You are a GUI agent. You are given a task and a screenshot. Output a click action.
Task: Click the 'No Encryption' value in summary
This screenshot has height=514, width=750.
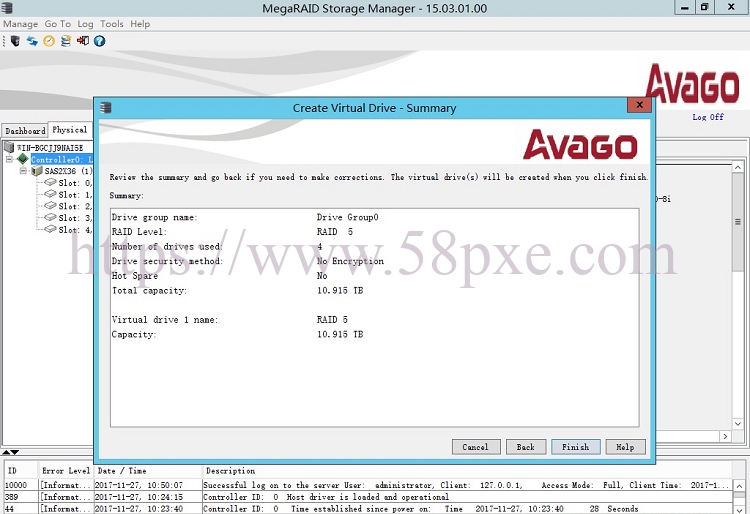350,261
